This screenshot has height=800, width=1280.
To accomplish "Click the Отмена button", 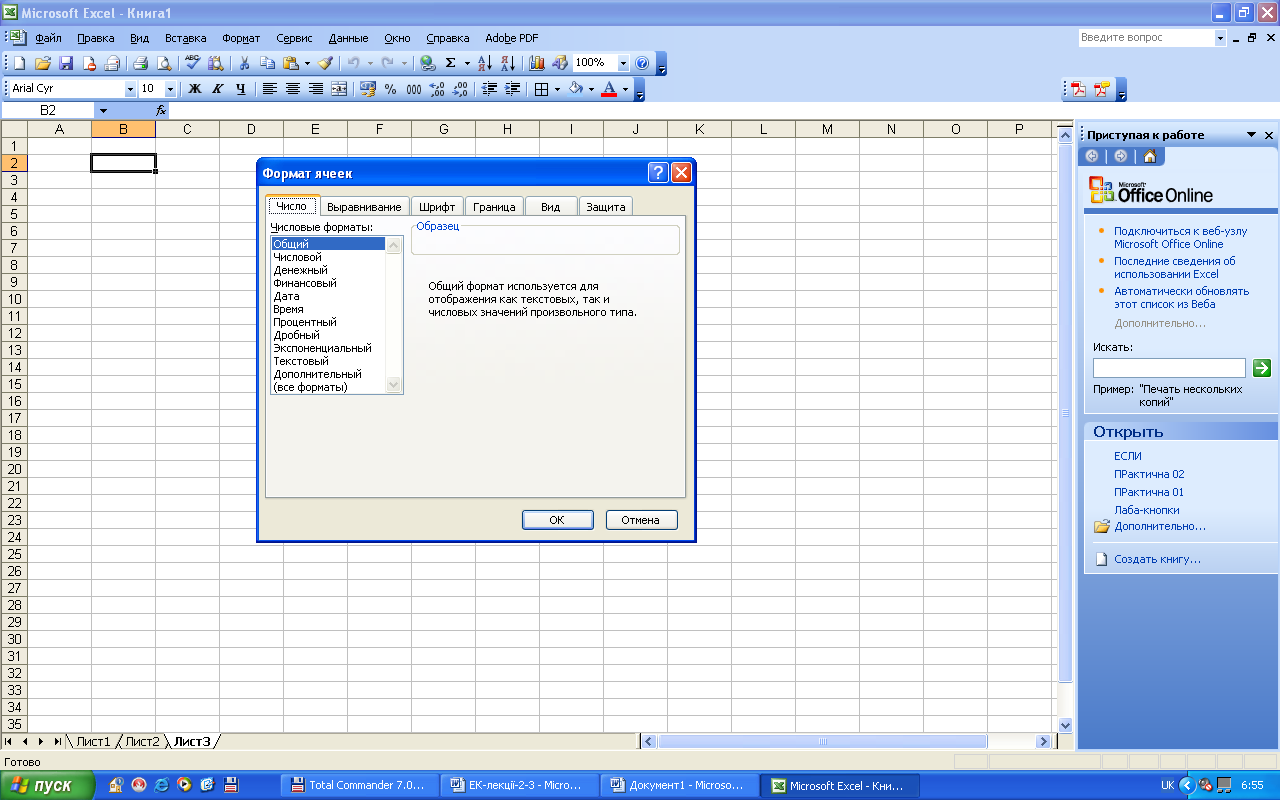I will 641,520.
